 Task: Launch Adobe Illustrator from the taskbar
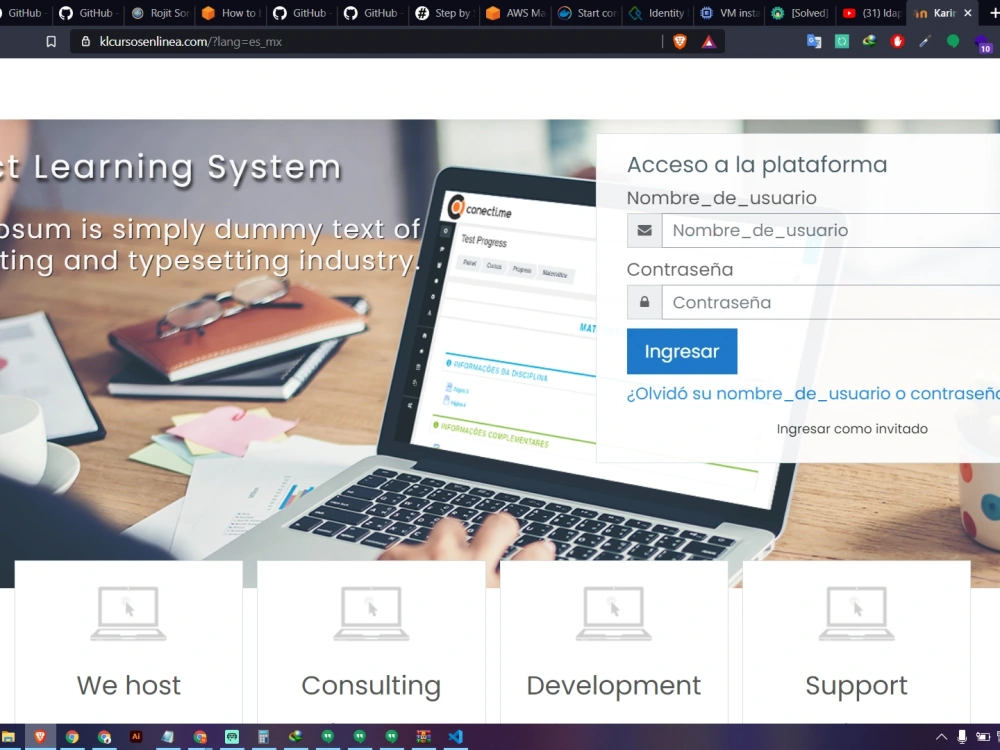(136, 737)
